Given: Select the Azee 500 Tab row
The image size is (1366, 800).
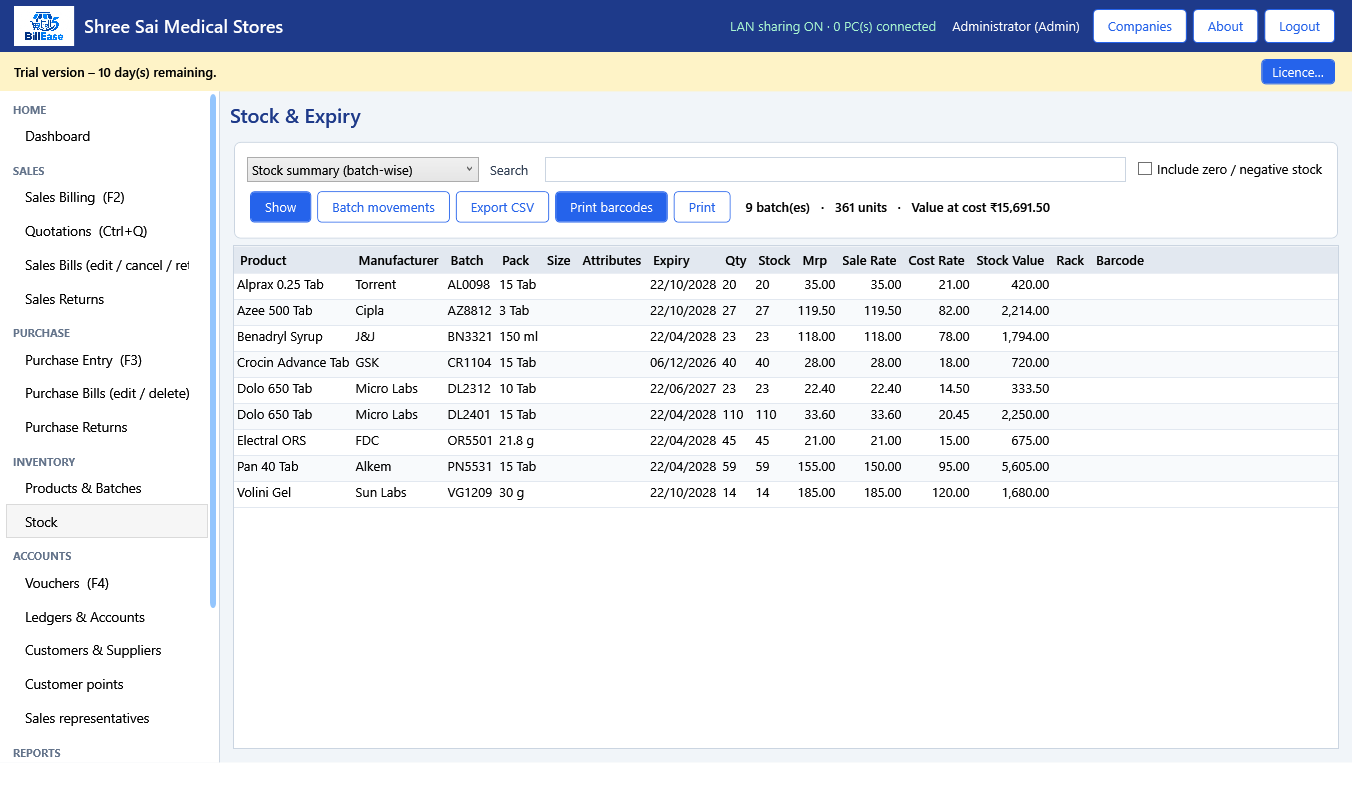Looking at the screenshot, I should (x=786, y=311).
